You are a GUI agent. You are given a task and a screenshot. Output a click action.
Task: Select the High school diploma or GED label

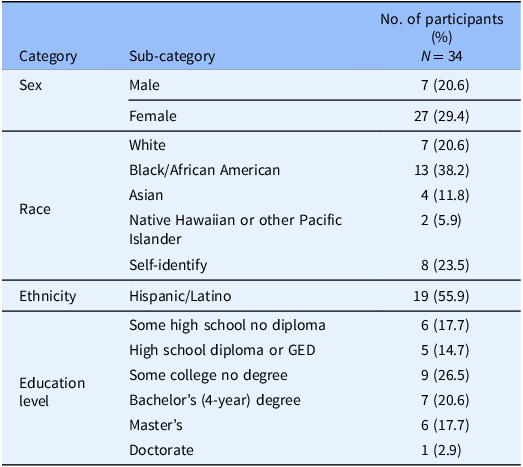(x=222, y=350)
